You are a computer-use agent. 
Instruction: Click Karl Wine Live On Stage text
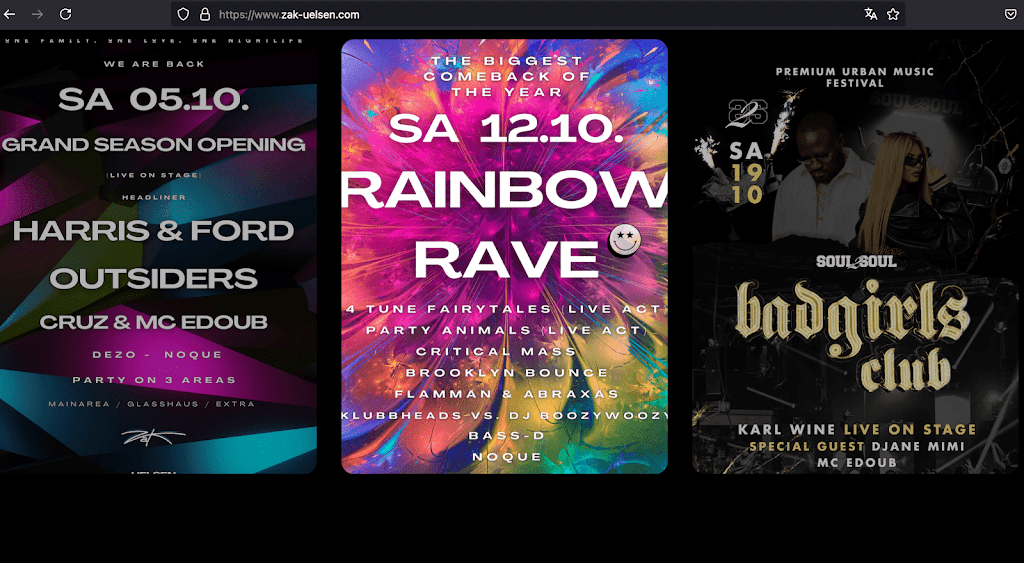[857, 430]
